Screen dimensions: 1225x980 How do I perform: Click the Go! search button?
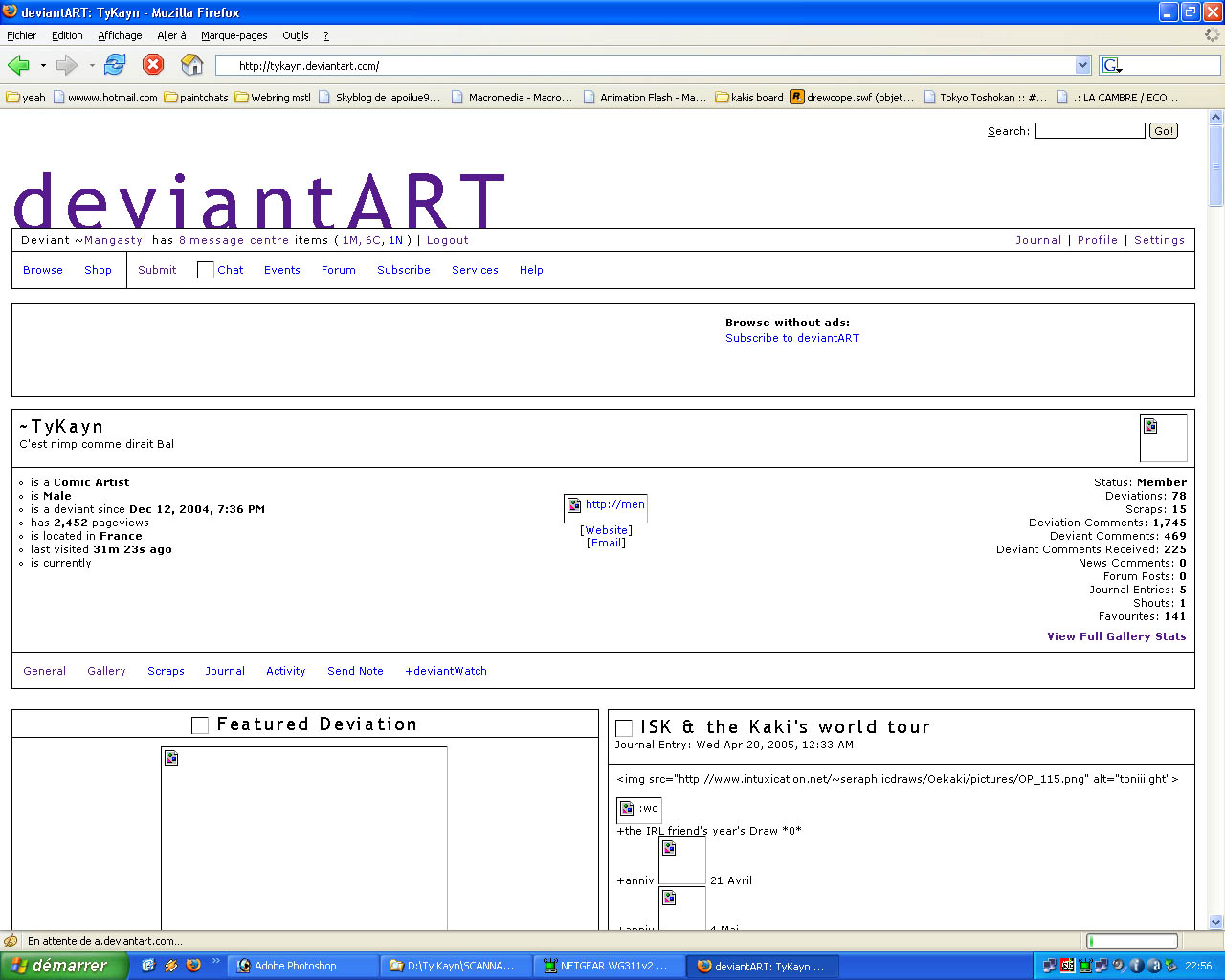(1164, 131)
